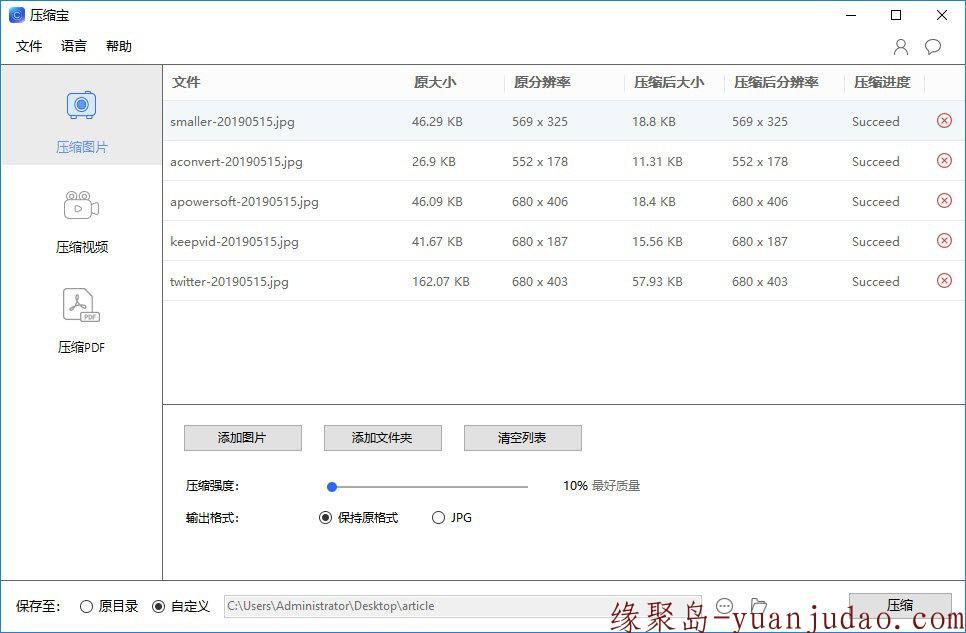Open the output folder icon
Screen dimensions: 966x633
(758, 606)
